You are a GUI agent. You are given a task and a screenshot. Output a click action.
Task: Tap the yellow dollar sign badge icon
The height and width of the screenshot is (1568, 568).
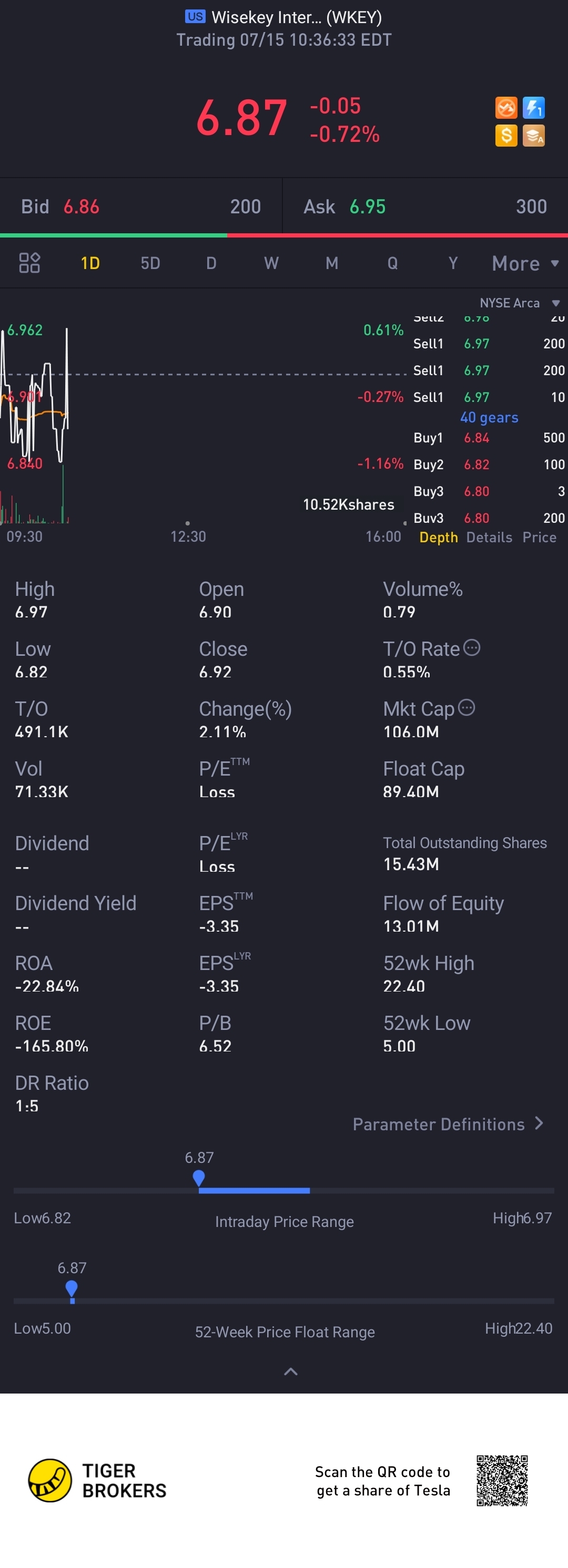(506, 135)
